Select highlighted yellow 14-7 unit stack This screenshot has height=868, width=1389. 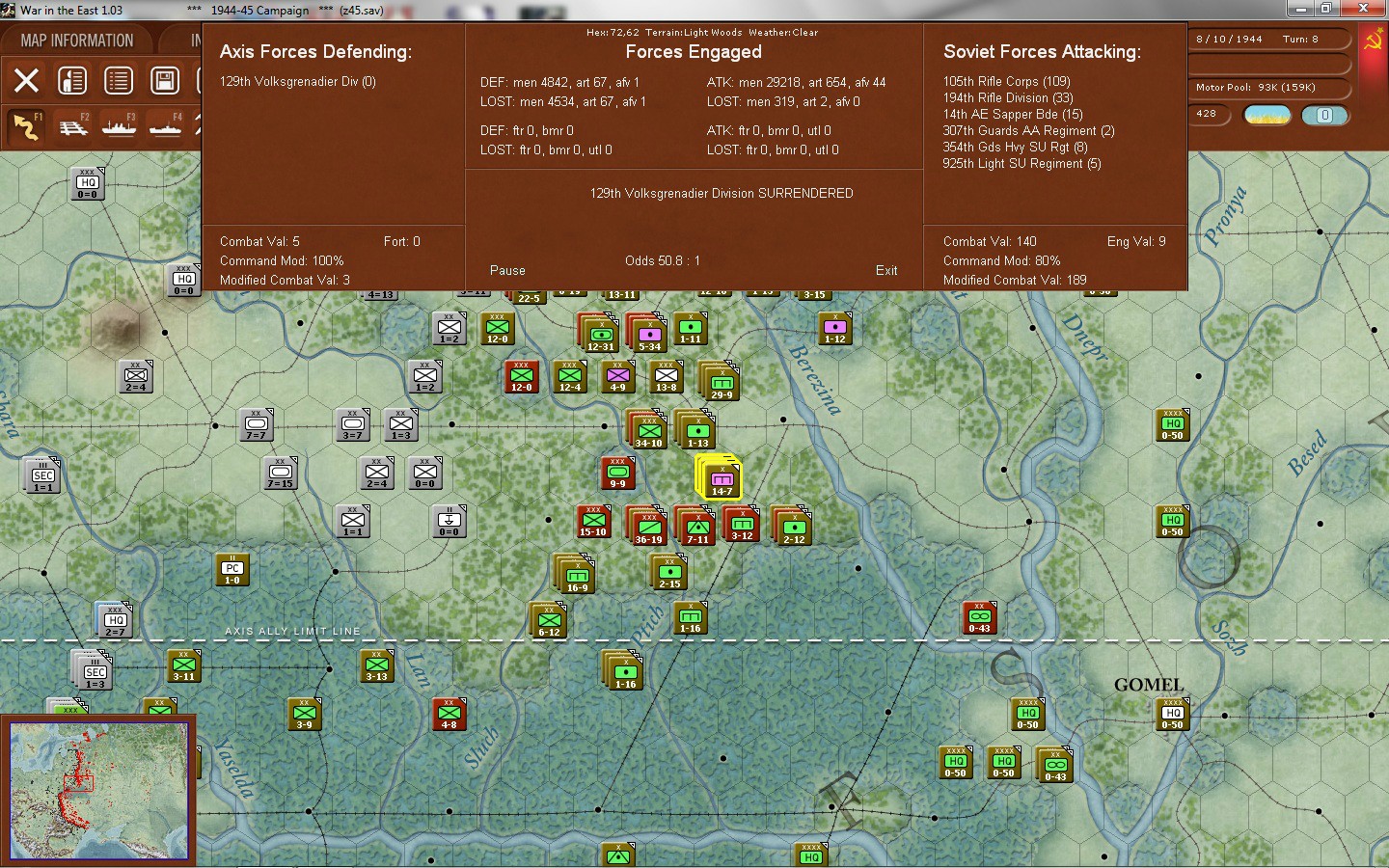(720, 476)
